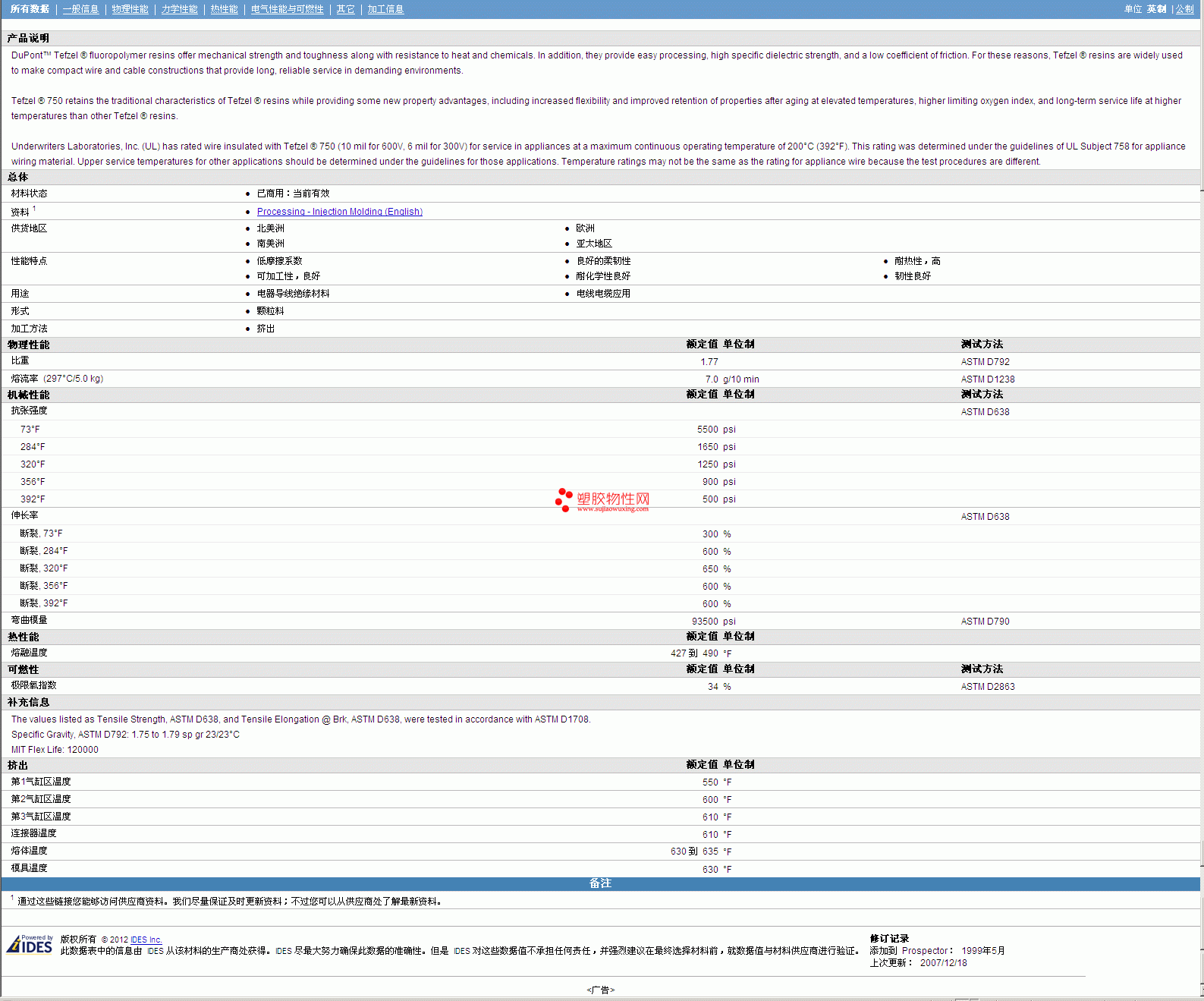The height and width of the screenshot is (1001, 1204).
Task: Select the 其它 tab
Action: coord(345,9)
